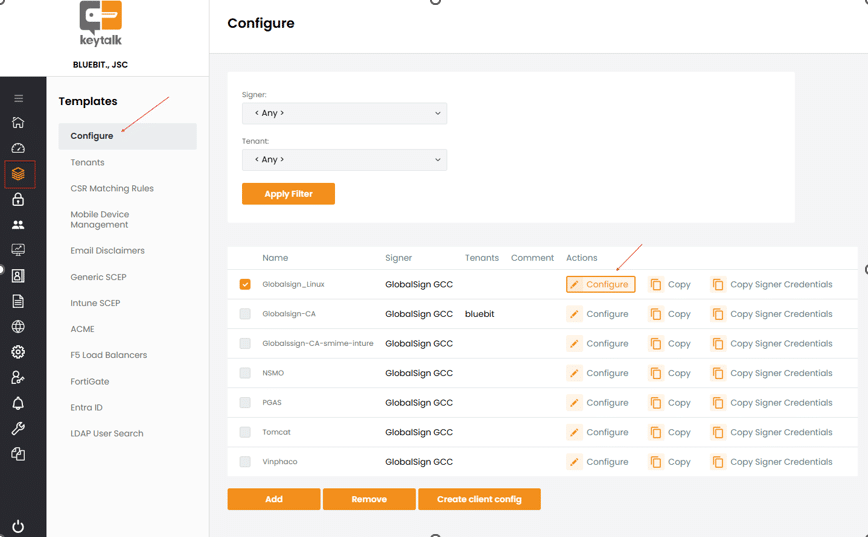Open Tenants in the Templates menu
Viewport: 868px width, 537px height.
pyautogui.click(x=87, y=162)
